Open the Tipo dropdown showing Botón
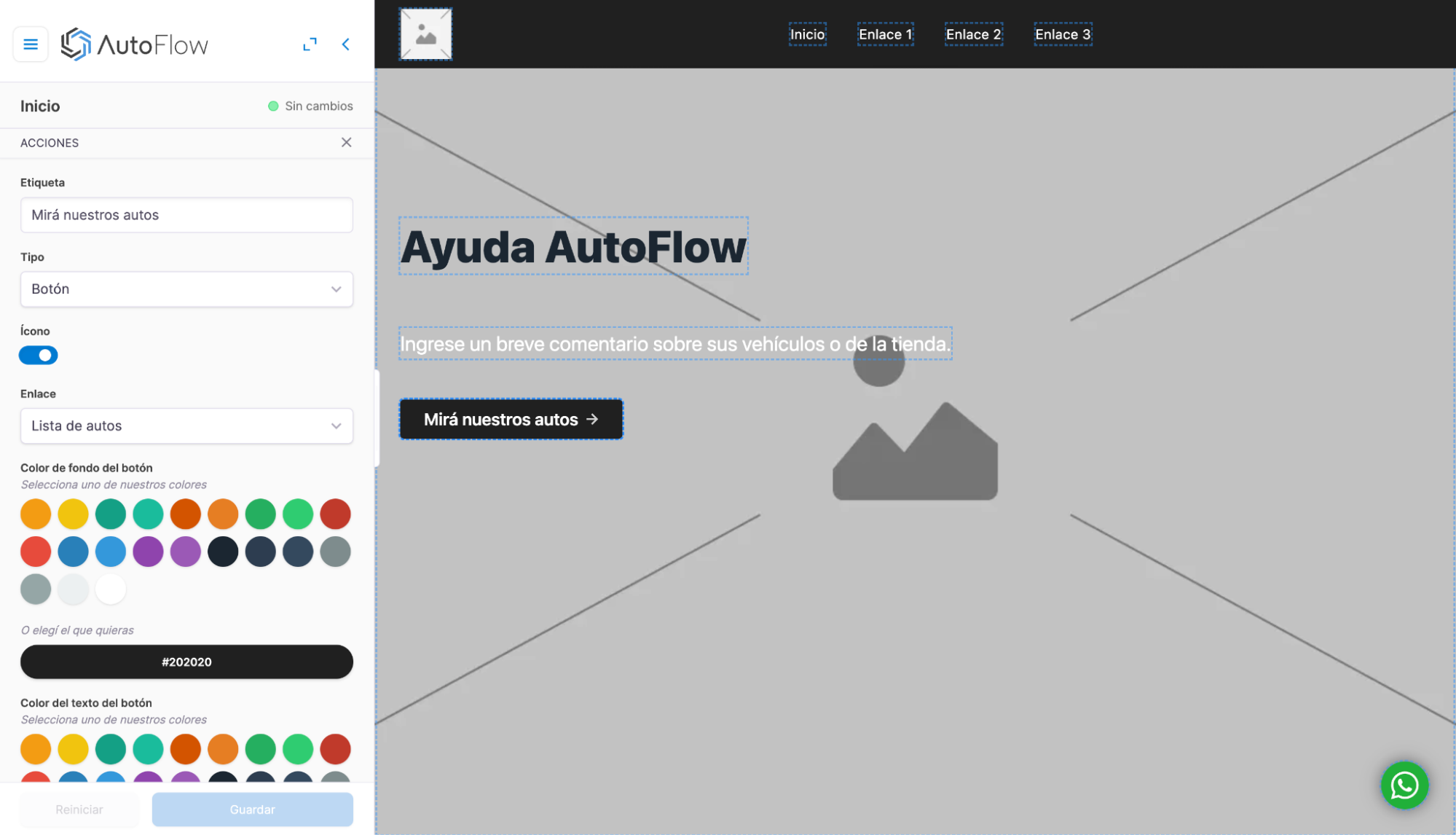 pos(186,289)
